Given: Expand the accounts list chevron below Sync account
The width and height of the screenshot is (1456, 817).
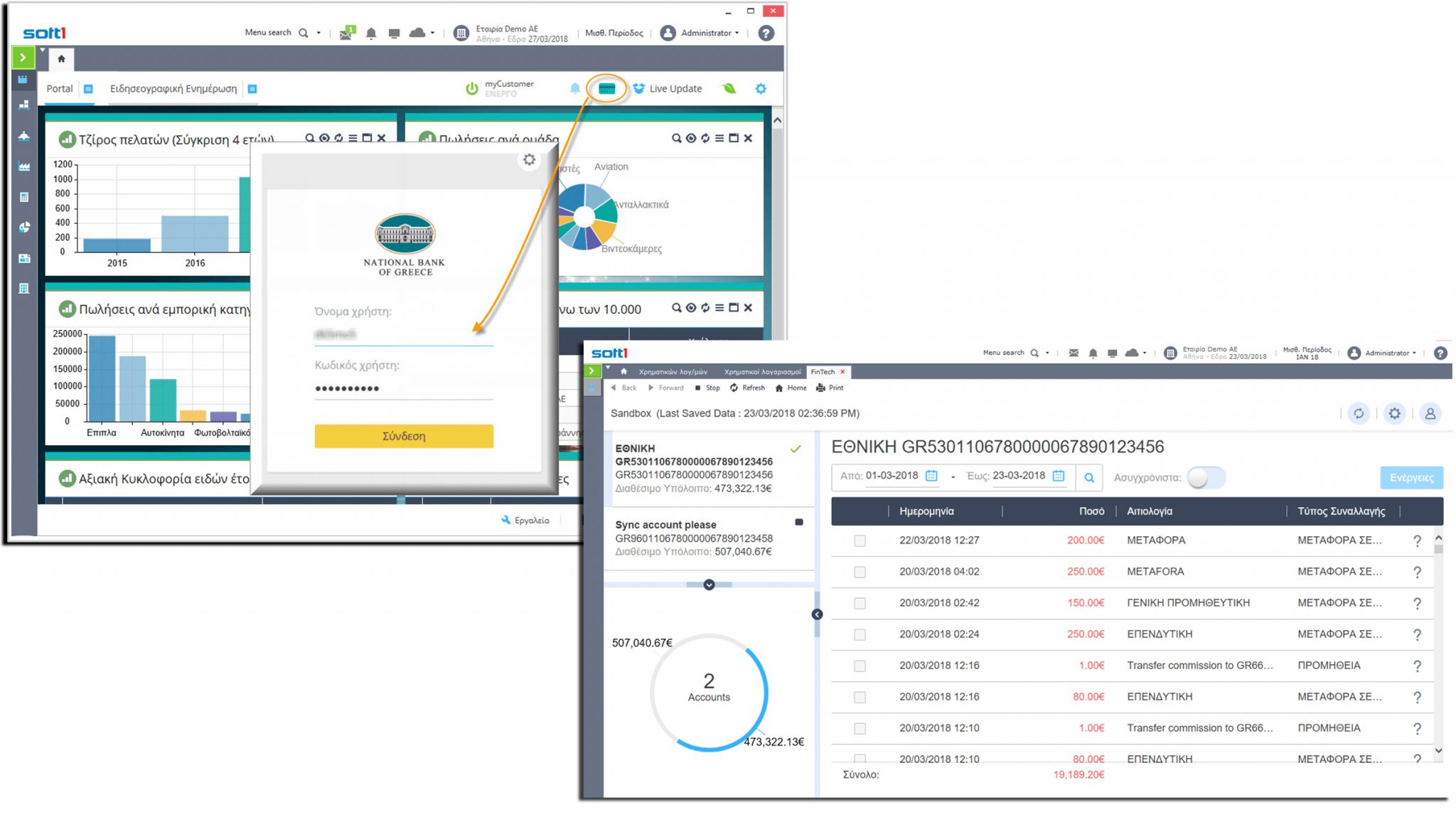Looking at the screenshot, I should point(709,584).
